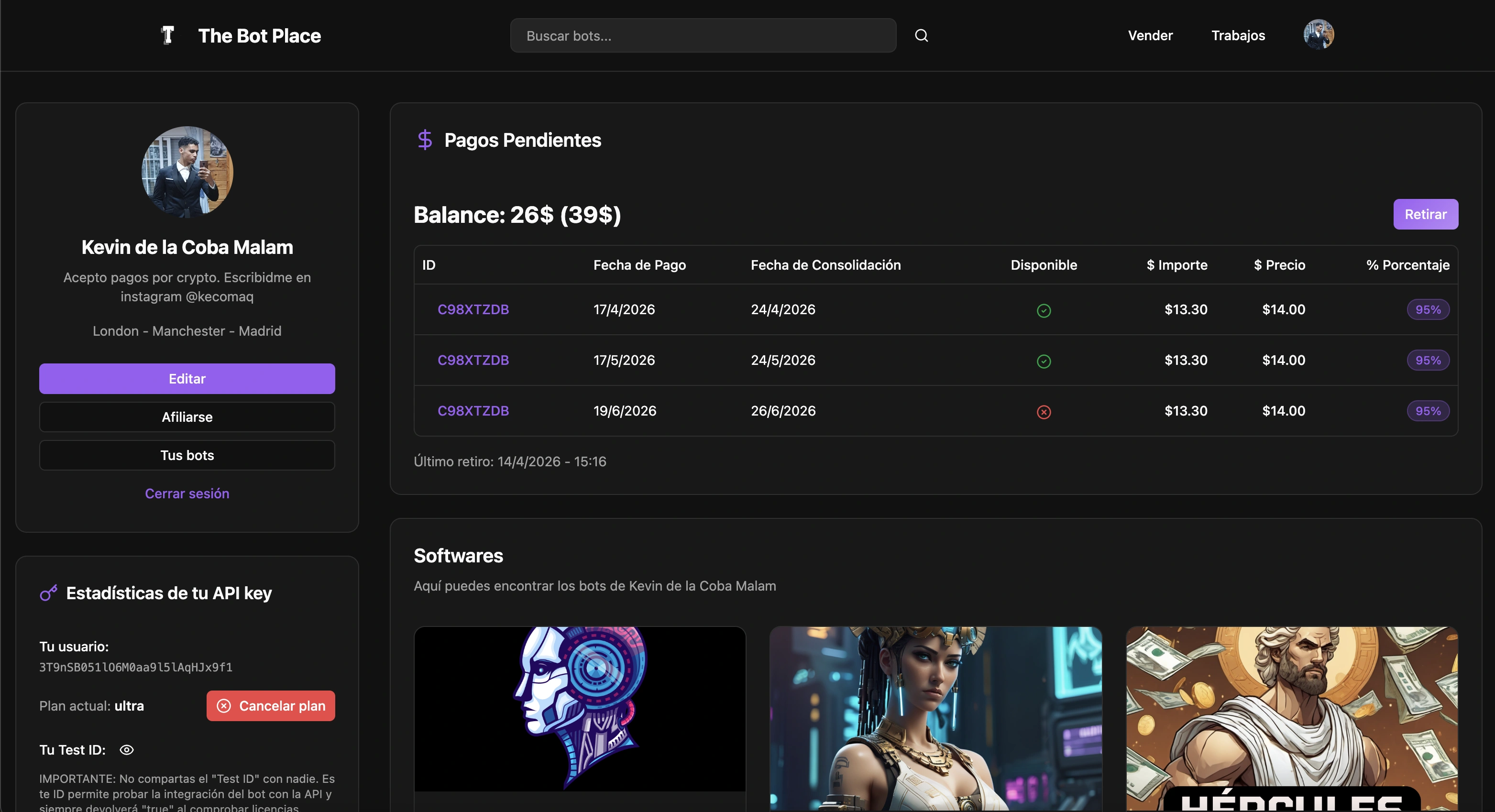Click the 95% badge in 17/4/2026 row
Viewport: 1495px width, 812px height.
[1428, 309]
